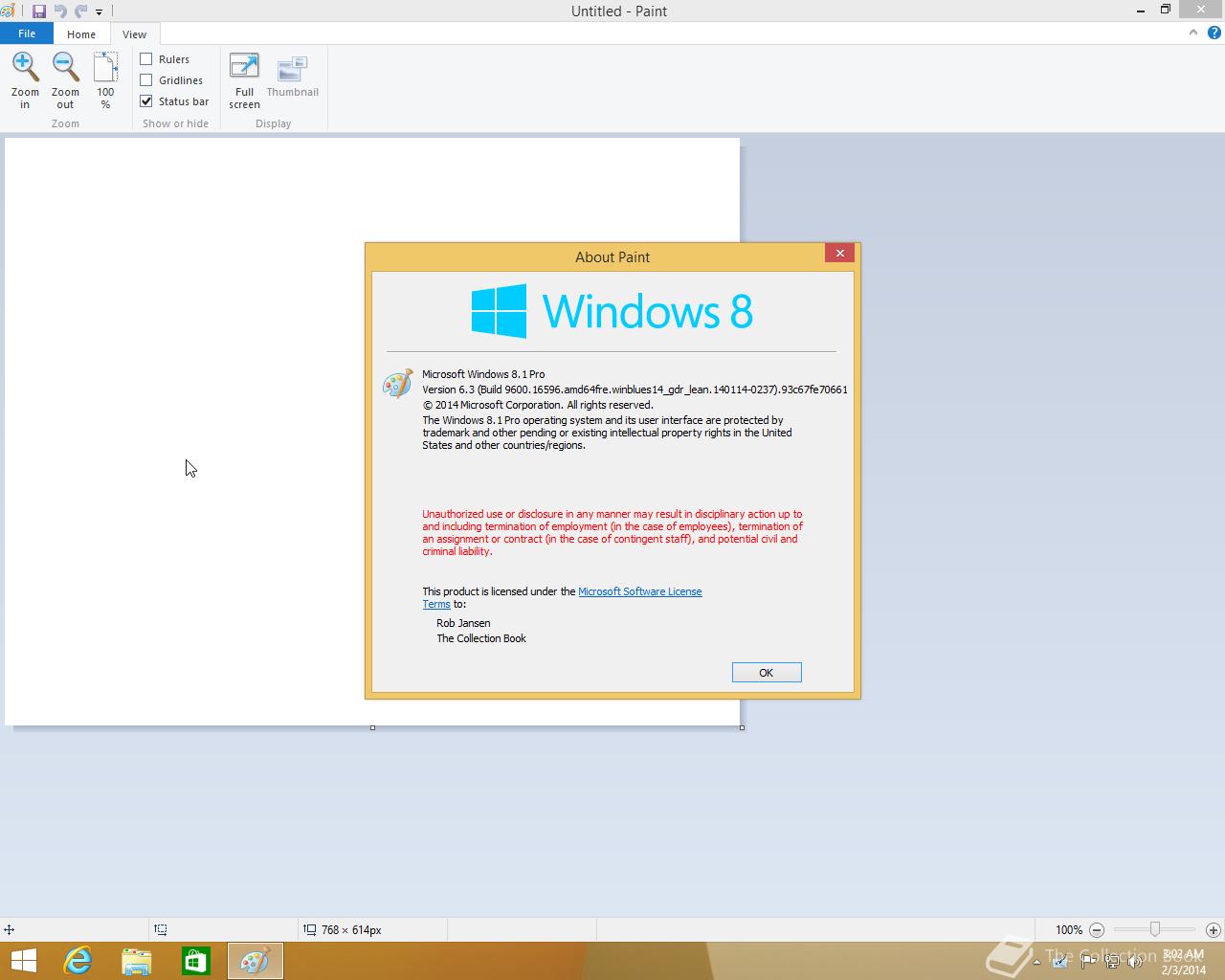Viewport: 1225px width, 980px height.
Task: Click the Display group label
Action: [x=274, y=123]
